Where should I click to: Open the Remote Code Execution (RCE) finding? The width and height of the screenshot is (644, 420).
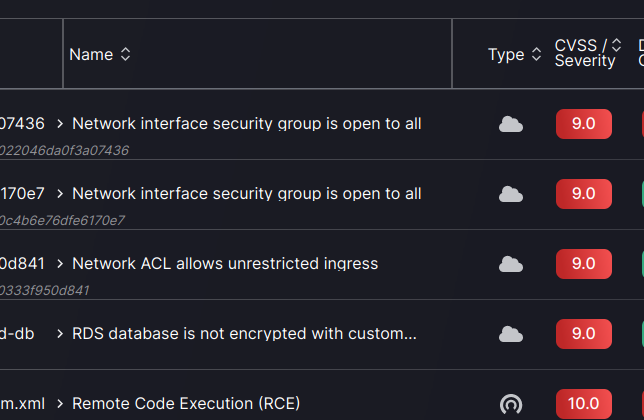coord(186,404)
